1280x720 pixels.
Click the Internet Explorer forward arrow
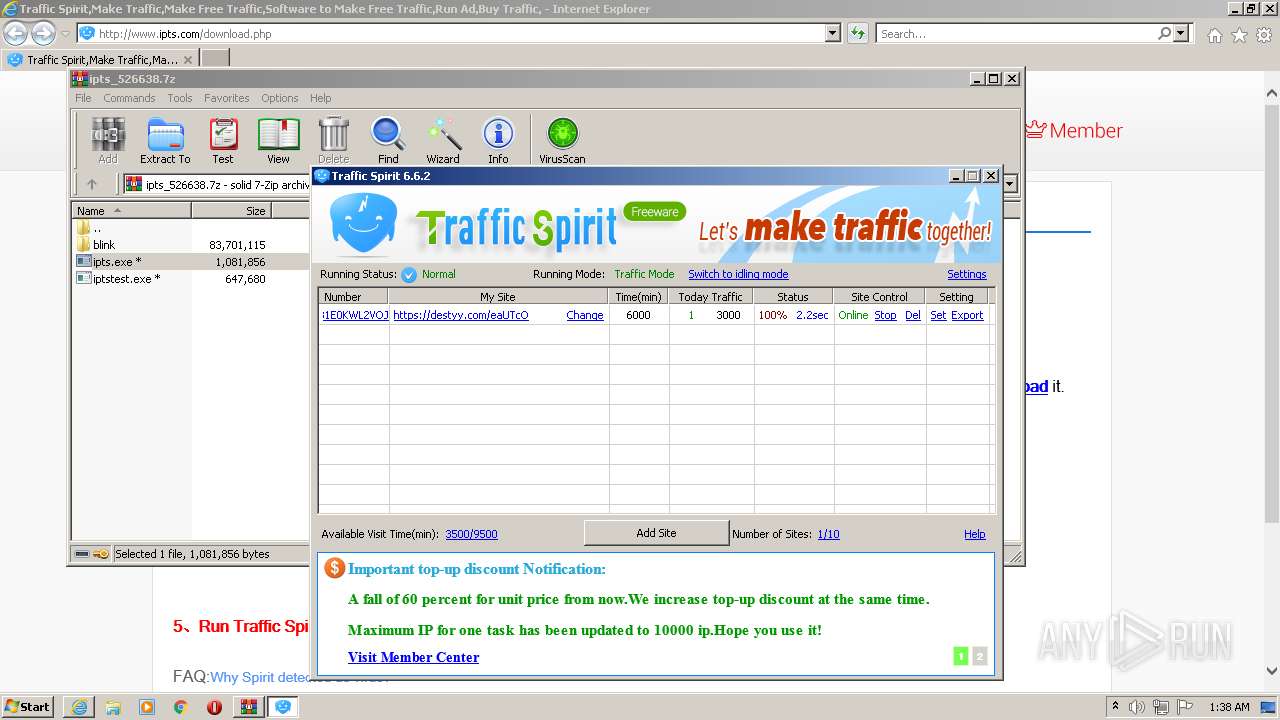[x=43, y=33]
